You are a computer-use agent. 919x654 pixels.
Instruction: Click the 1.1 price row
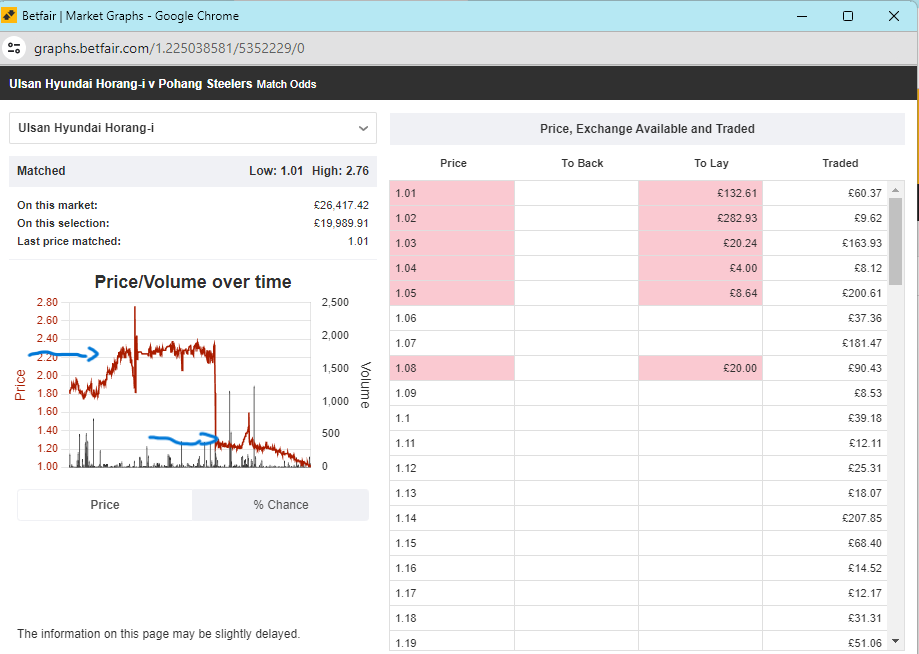click(x=638, y=418)
